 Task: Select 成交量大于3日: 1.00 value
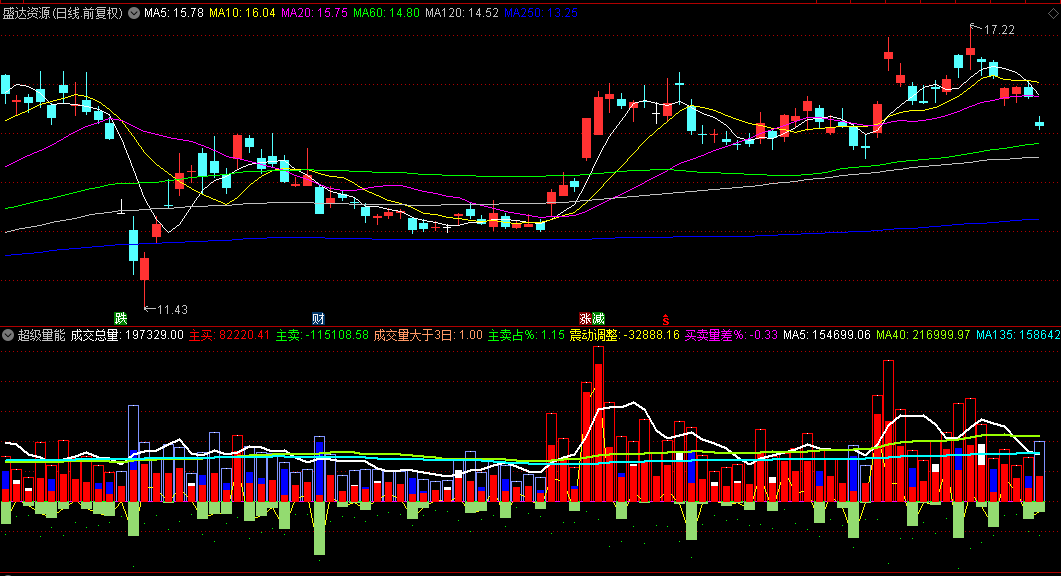pyautogui.click(x=428, y=335)
